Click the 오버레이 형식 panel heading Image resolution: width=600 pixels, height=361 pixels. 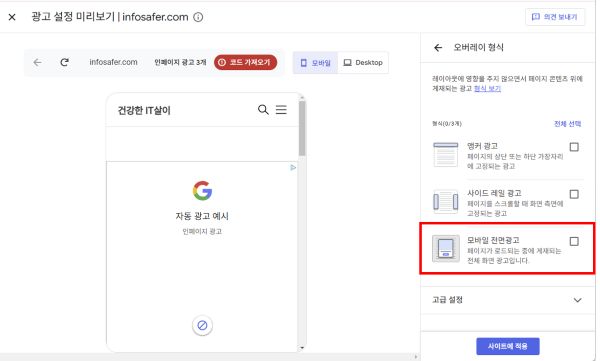pos(478,47)
